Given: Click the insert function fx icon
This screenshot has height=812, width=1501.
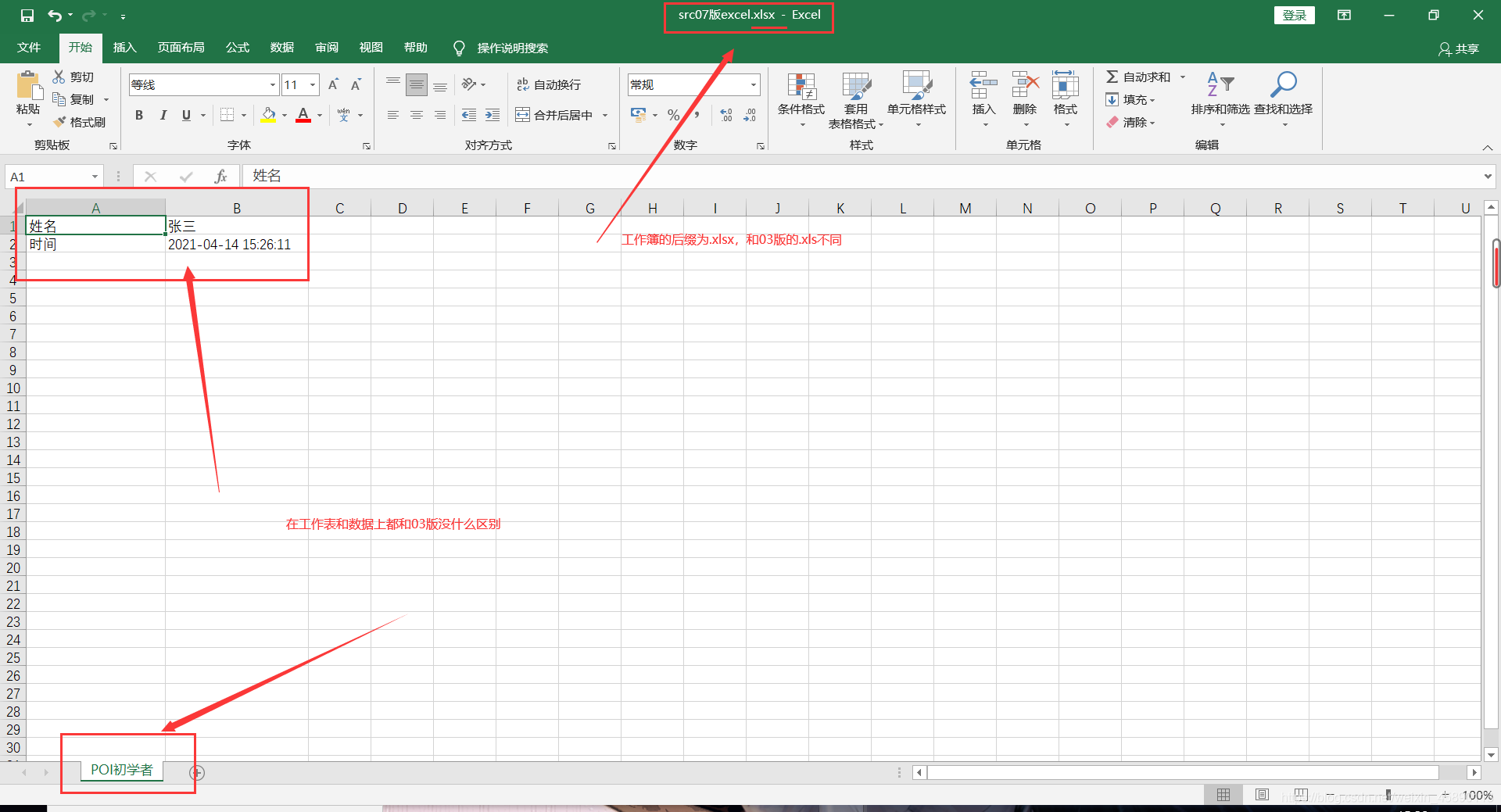Looking at the screenshot, I should tap(220, 177).
